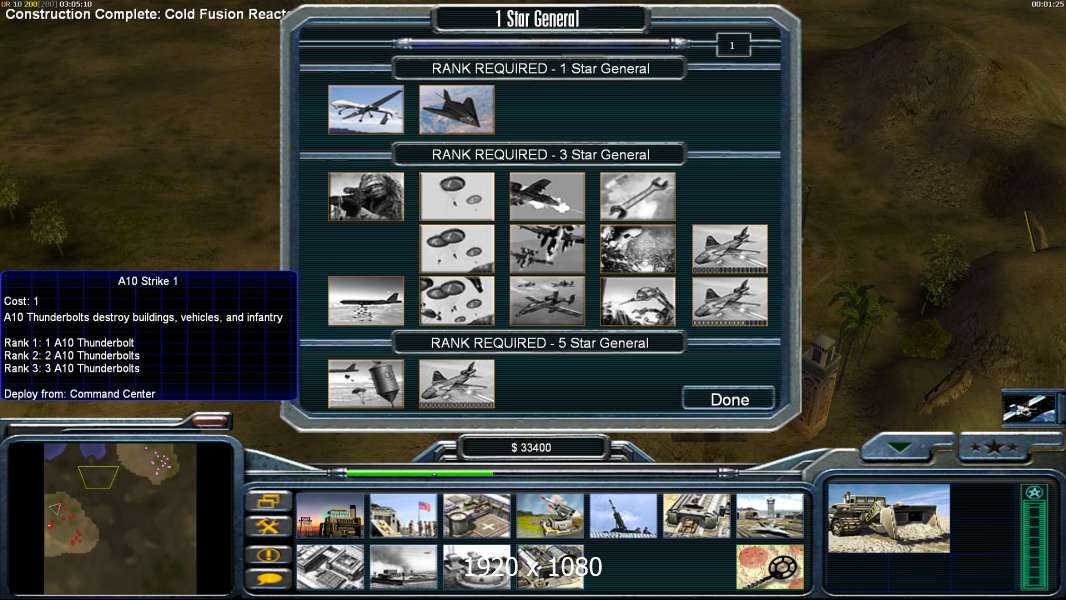Select Emergency Repair level 2 icon
This screenshot has height=600, width=1066.
[x=638, y=249]
